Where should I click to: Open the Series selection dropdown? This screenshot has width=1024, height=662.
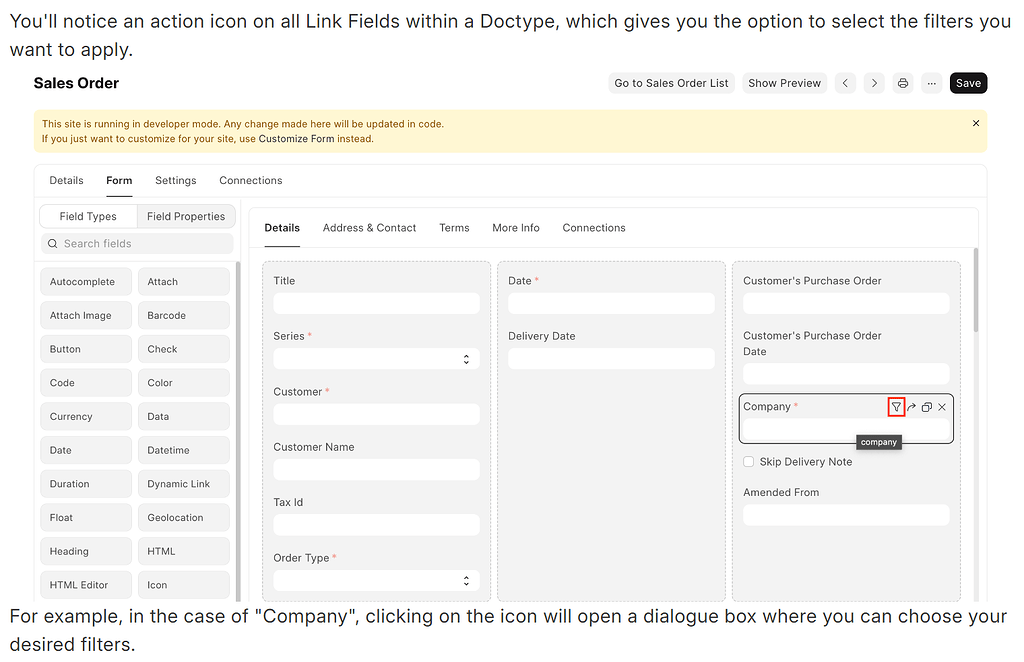coord(465,358)
